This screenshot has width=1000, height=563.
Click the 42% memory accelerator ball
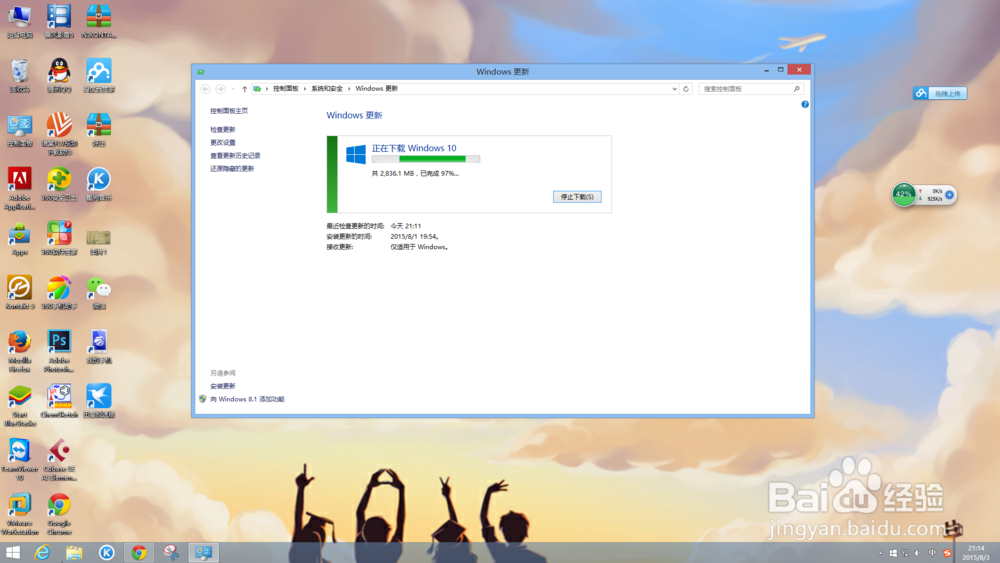904,194
